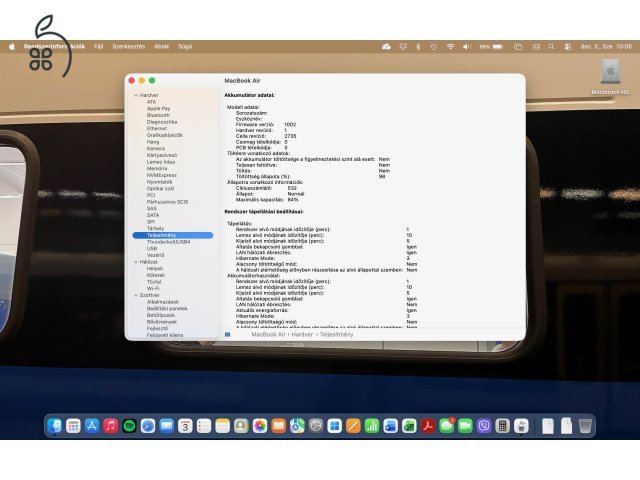Click Hardver in the bottom path bar

pyautogui.click(x=302, y=334)
